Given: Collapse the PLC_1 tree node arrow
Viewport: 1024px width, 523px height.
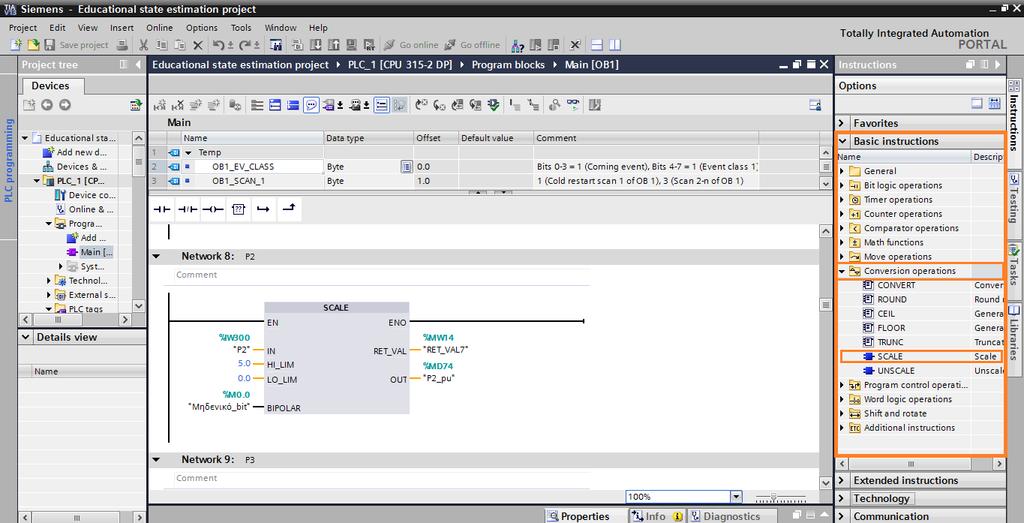Looking at the screenshot, I should pos(37,181).
